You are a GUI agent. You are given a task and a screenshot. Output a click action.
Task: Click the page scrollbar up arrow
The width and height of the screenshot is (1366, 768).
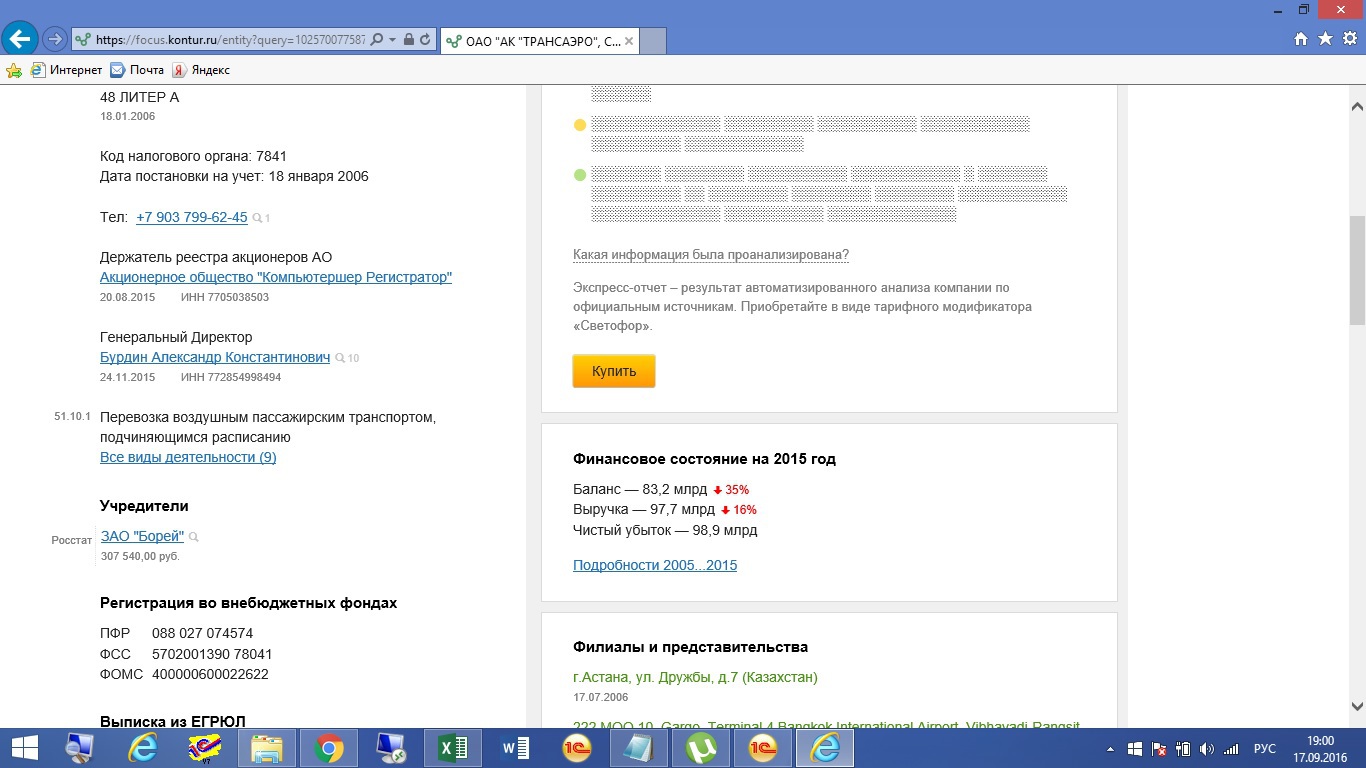point(1357,106)
